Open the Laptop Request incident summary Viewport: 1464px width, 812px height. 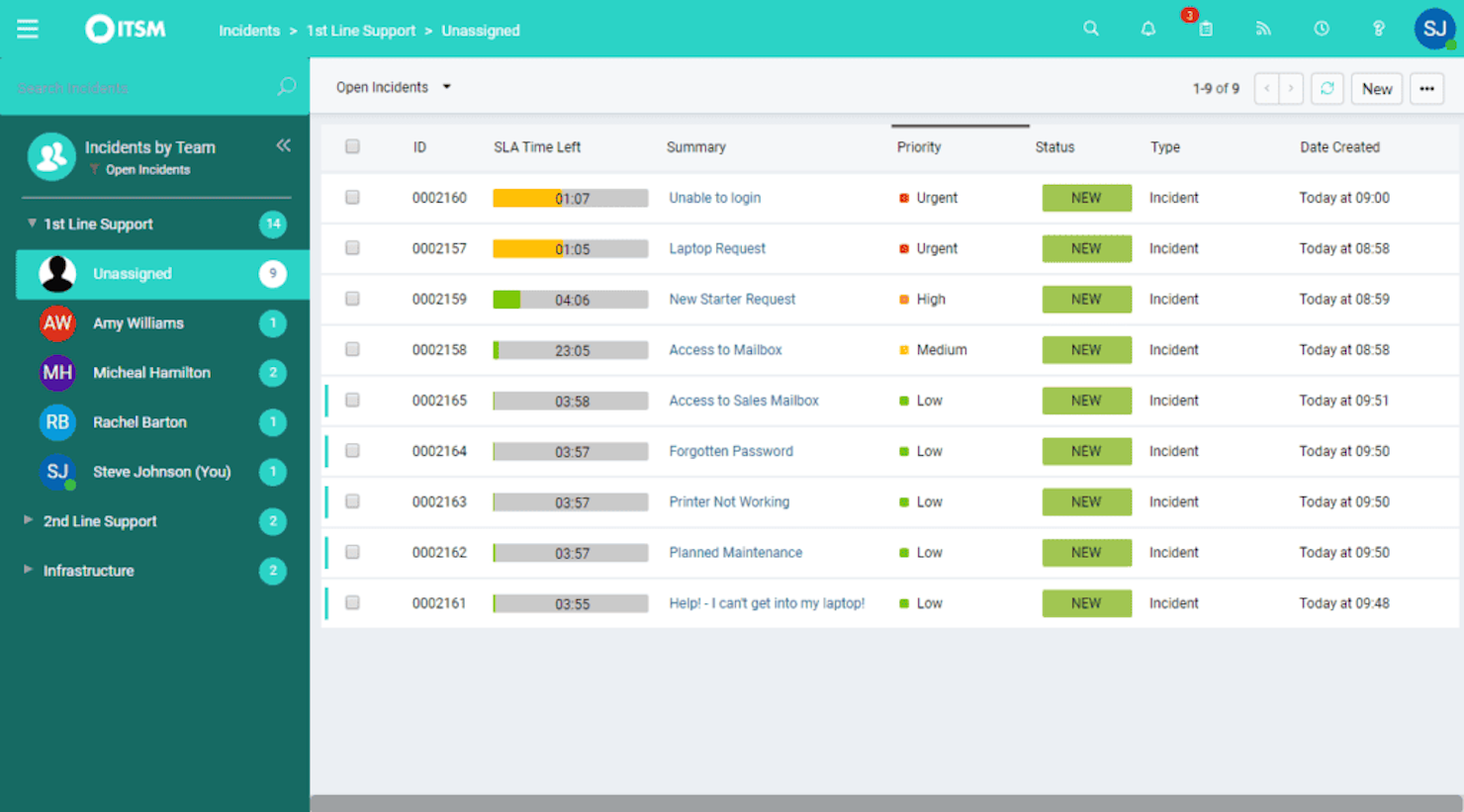tap(716, 248)
